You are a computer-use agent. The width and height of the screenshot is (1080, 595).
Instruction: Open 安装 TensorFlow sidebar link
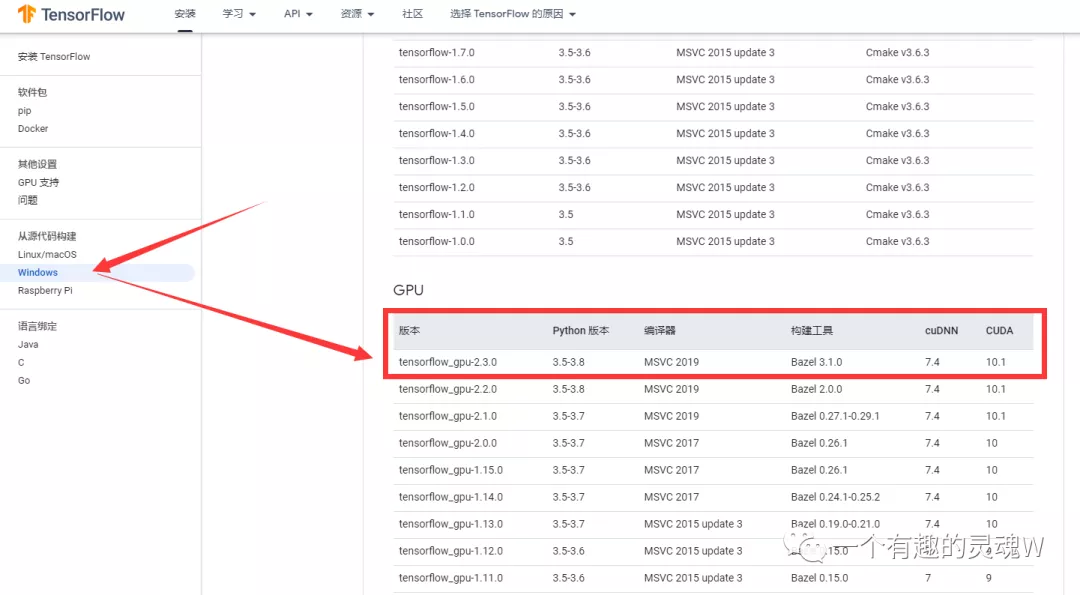[54, 56]
